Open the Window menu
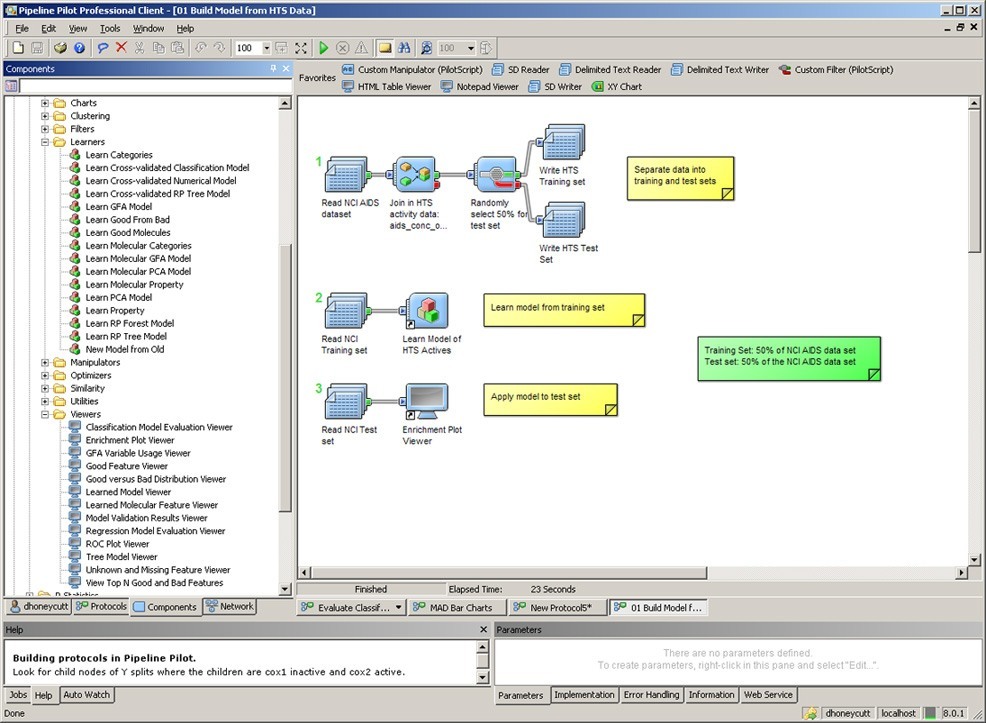The image size is (986, 723). coord(148,28)
